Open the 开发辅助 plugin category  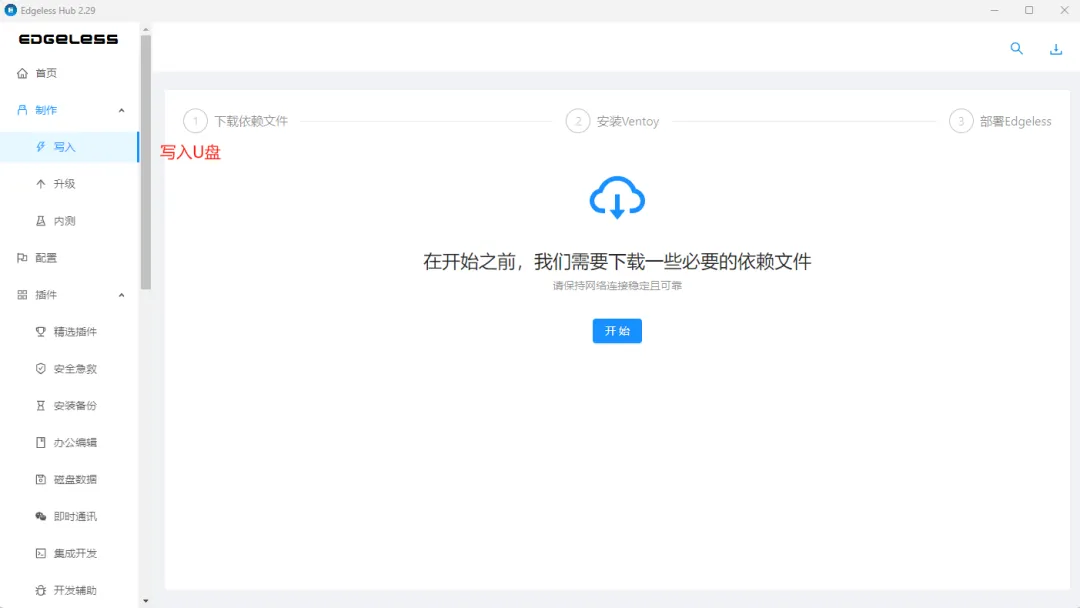tap(69, 590)
